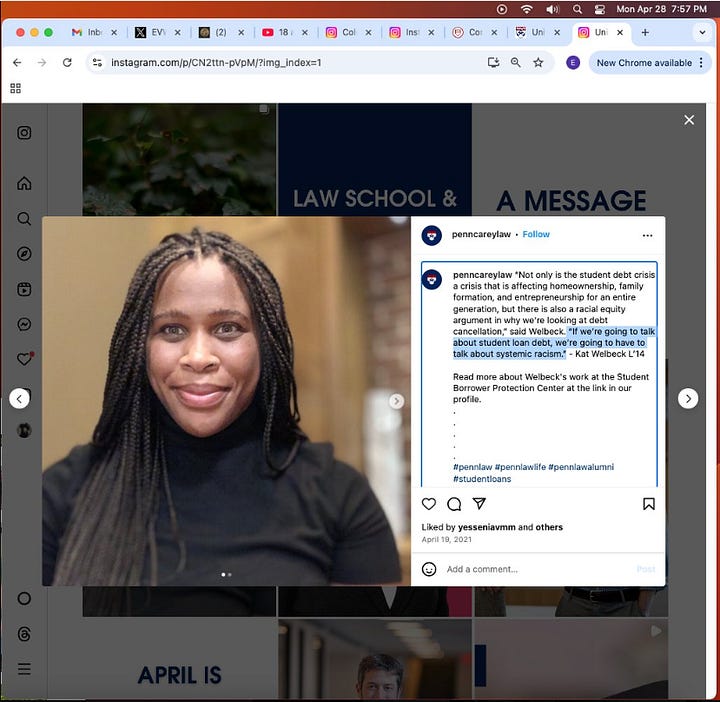Viewport: 720px width, 702px height.
Task: Click the Add a comment field
Action: pyautogui.click(x=537, y=569)
